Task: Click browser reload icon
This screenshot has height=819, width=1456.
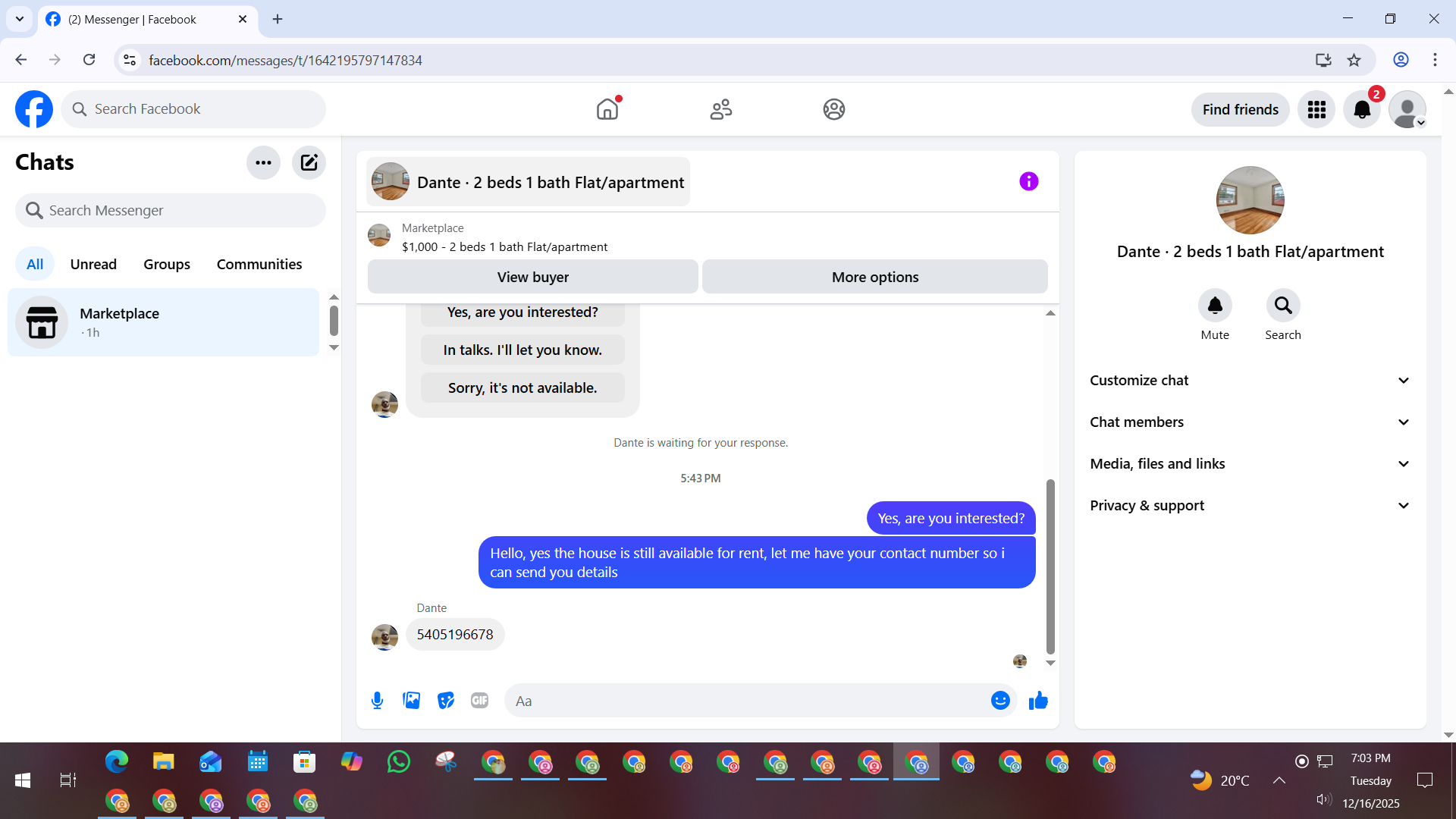Action: [x=89, y=60]
